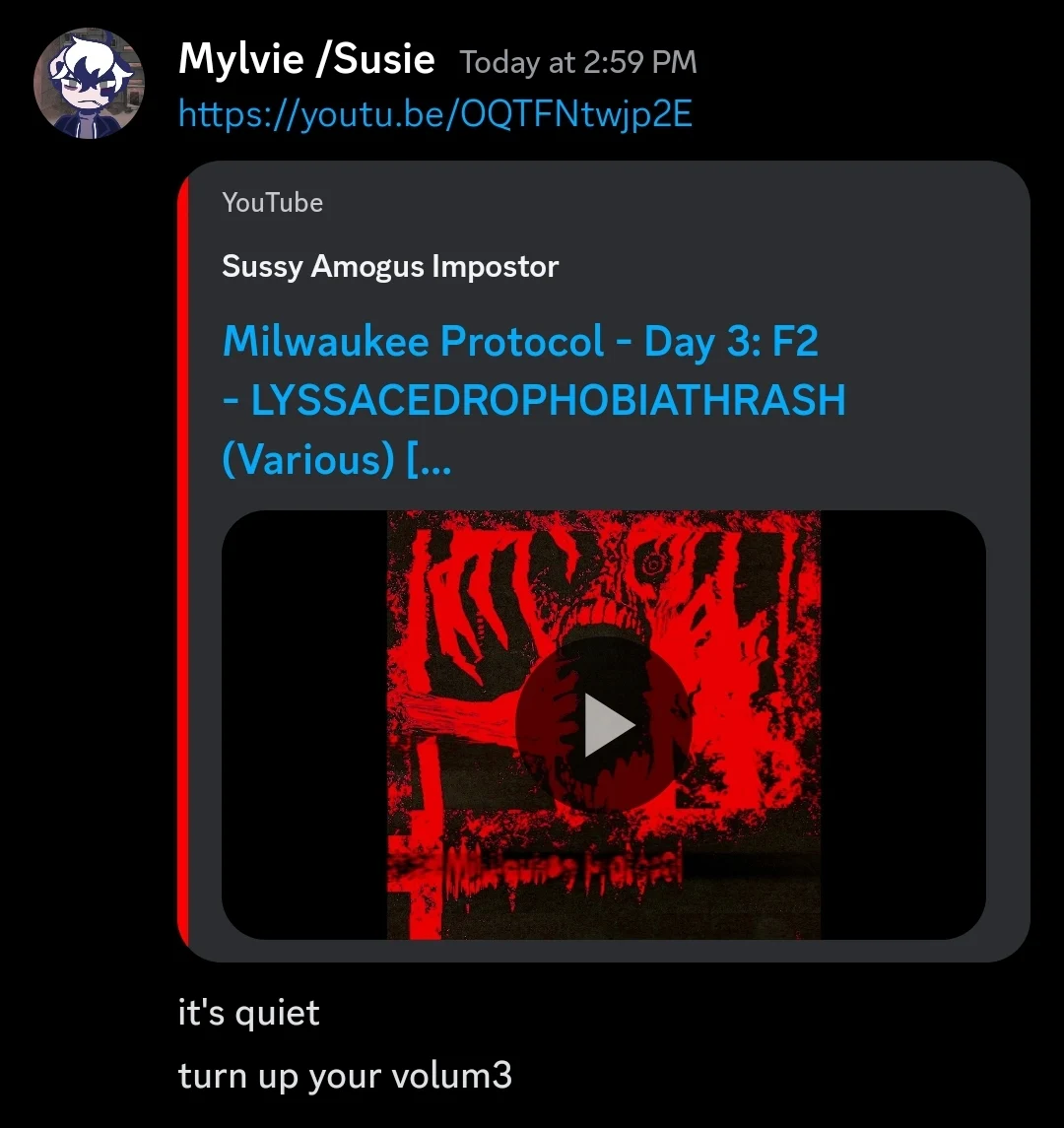Viewport: 1064px width, 1128px height.
Task: Play the embedded YouTube video
Action: (x=604, y=724)
